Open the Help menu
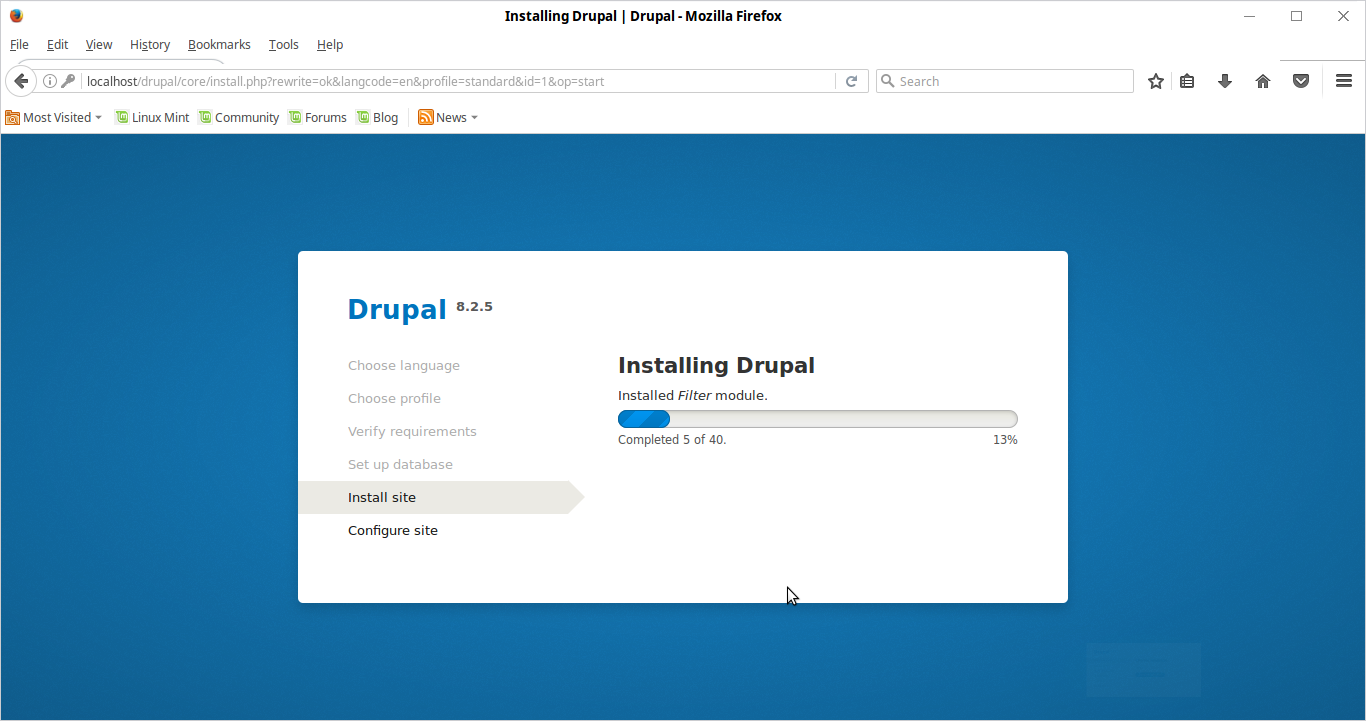 coord(330,44)
